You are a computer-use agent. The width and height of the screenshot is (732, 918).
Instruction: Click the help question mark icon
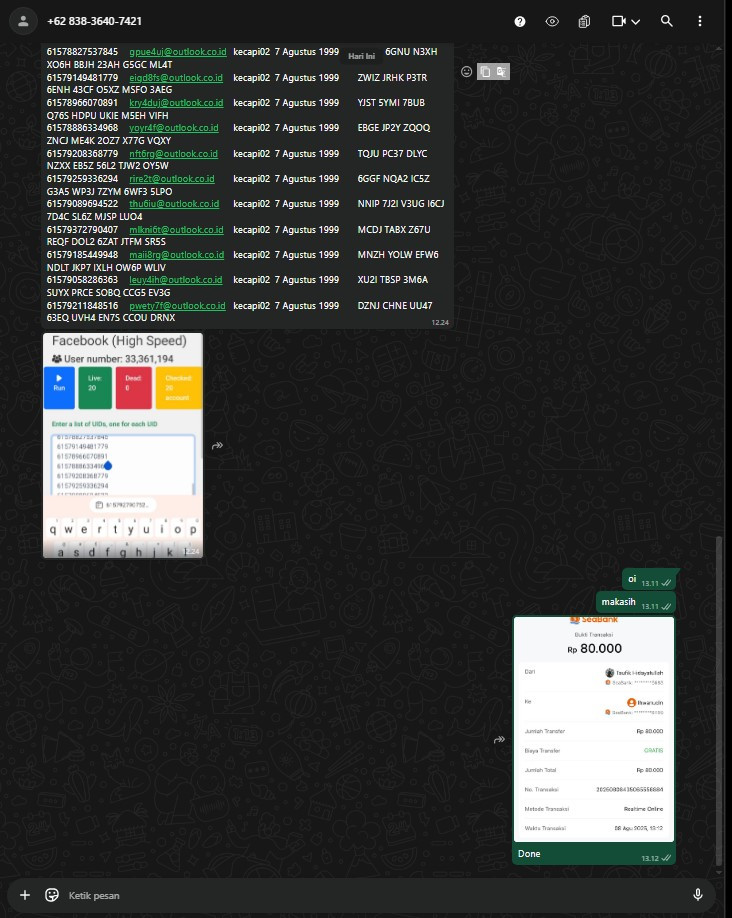click(x=520, y=22)
